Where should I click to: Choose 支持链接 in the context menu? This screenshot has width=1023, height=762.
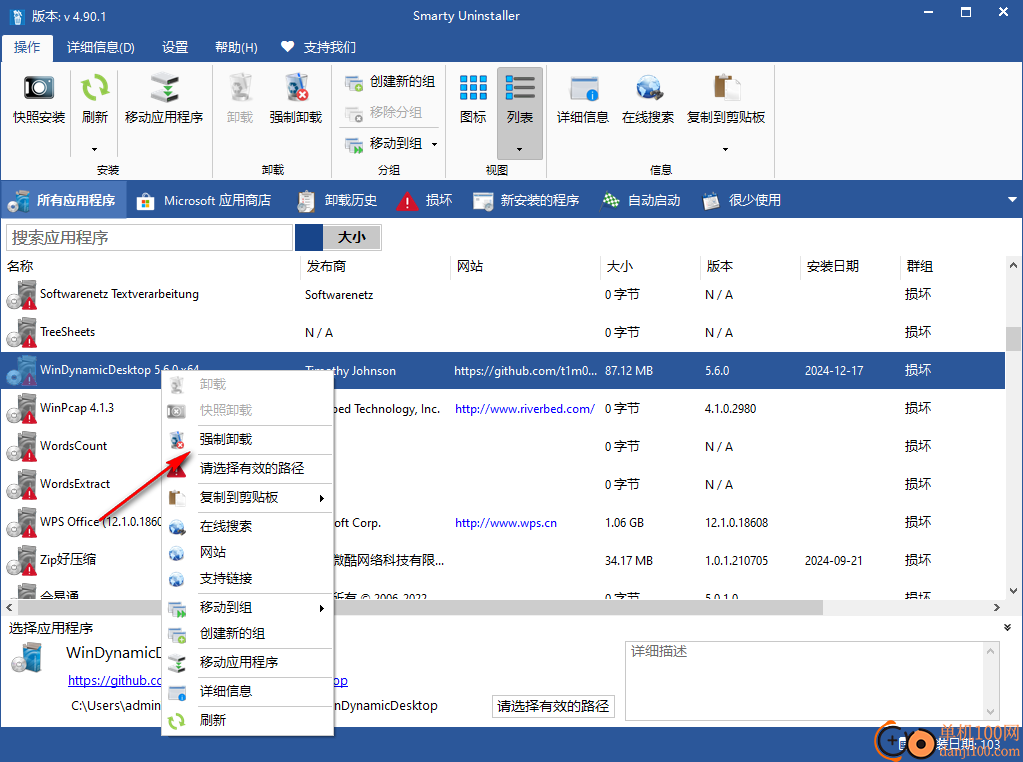(248, 579)
